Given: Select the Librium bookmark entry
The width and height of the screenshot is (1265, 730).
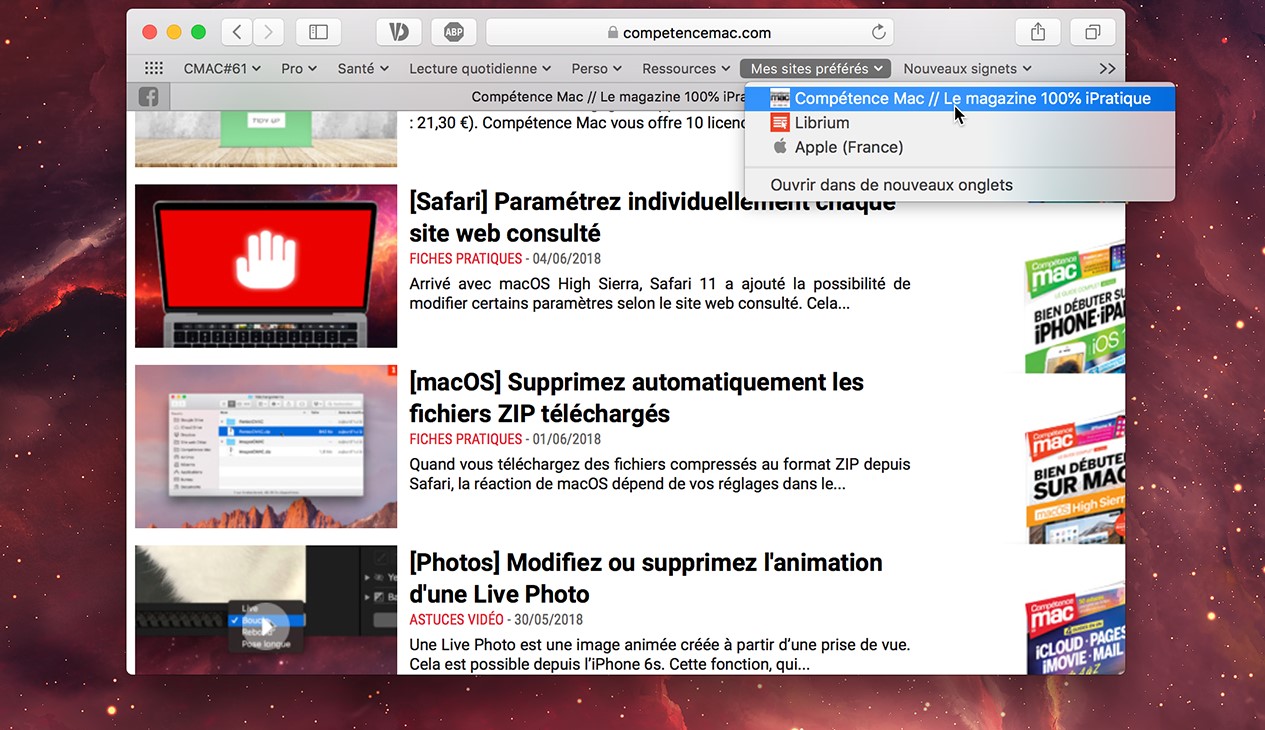Looking at the screenshot, I should click(x=960, y=123).
